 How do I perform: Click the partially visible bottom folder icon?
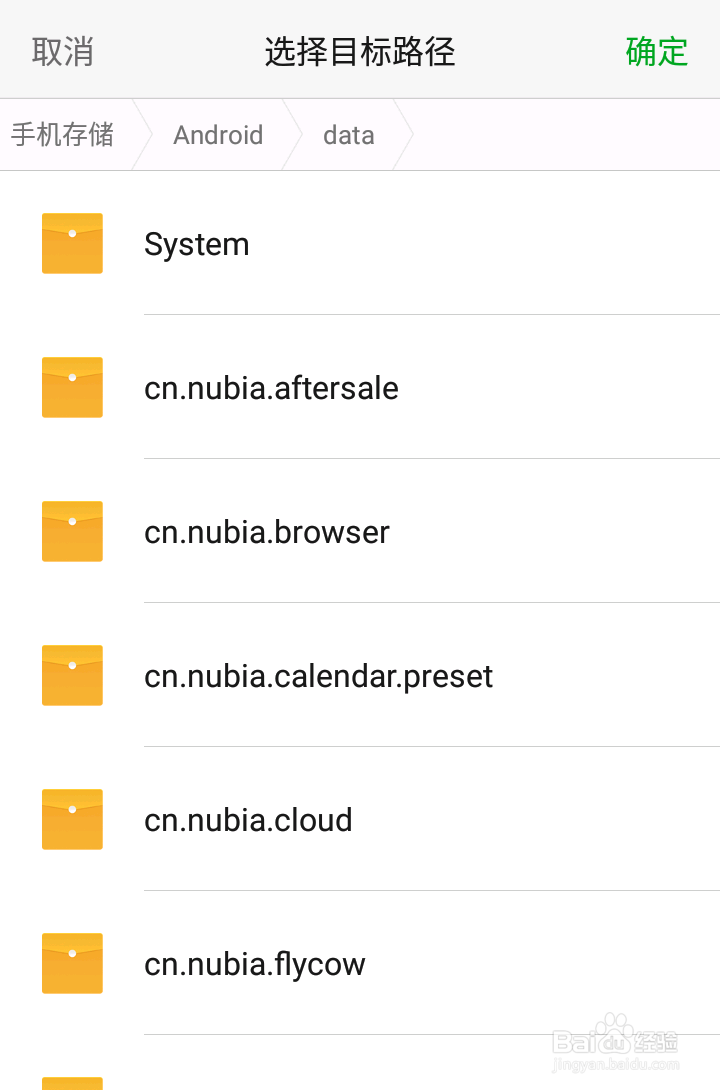72,1083
